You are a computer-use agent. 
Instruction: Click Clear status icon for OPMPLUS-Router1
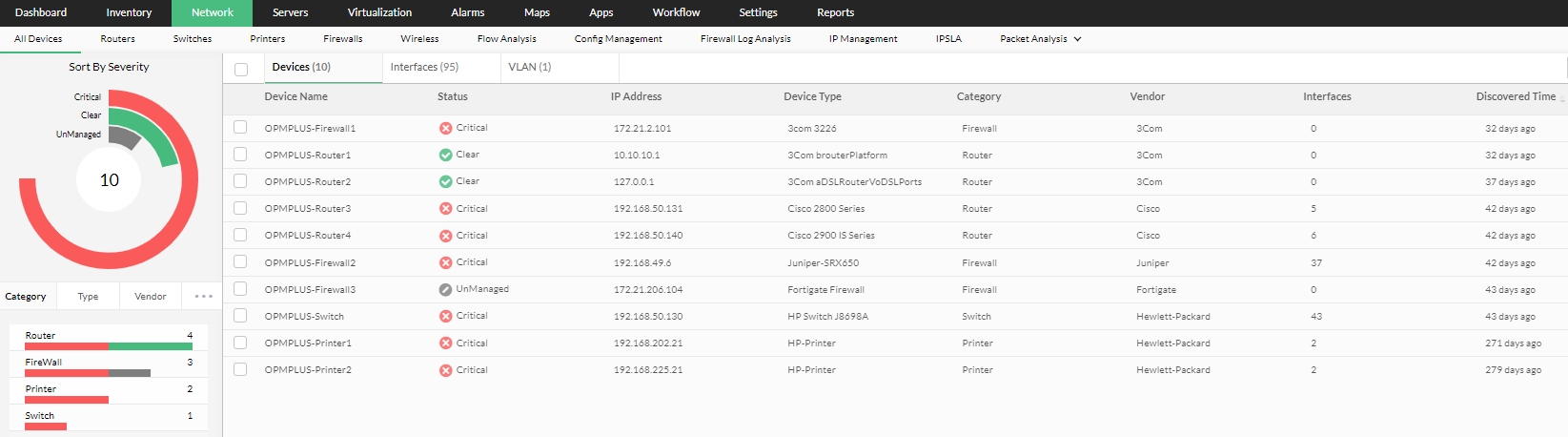point(445,155)
